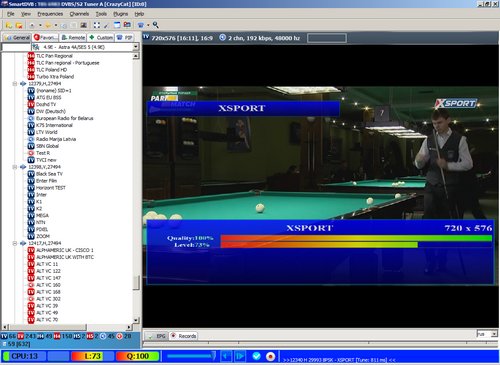This screenshot has height=365, width=500.
Task: Open the dropdown arrow beside TV-screen icon
Action: click(148, 25)
